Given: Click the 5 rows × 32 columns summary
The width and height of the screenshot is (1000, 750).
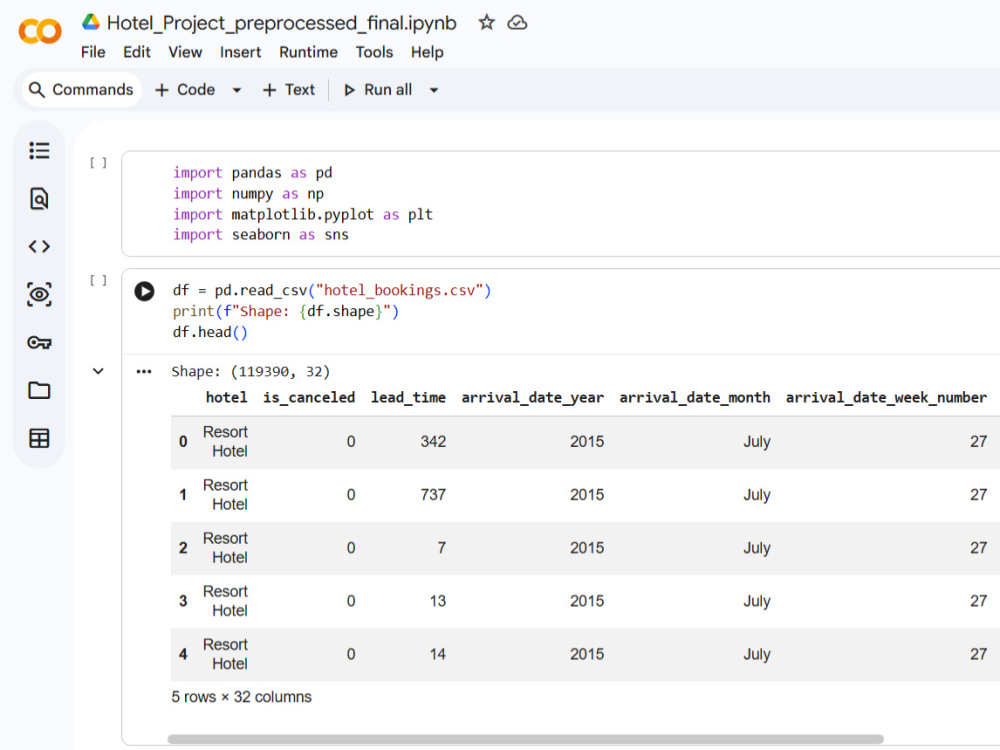Looking at the screenshot, I should tap(241, 697).
